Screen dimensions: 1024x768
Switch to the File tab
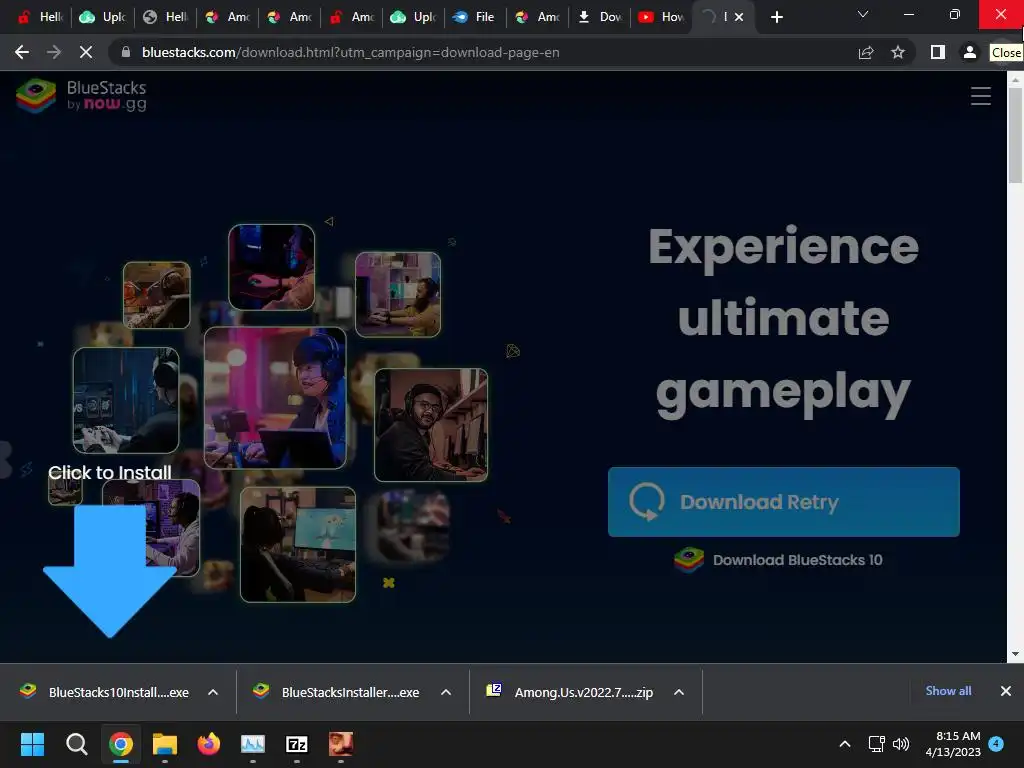[x=475, y=17]
